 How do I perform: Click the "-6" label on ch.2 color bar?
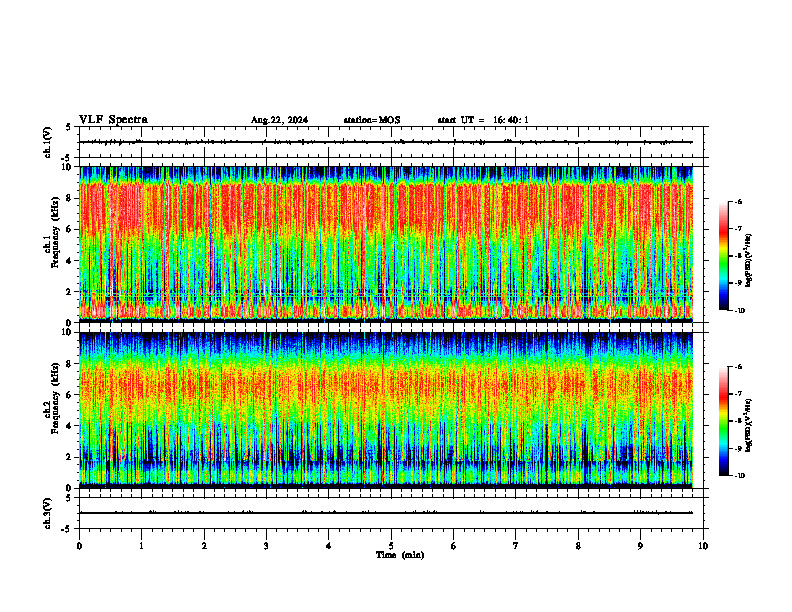738,367
